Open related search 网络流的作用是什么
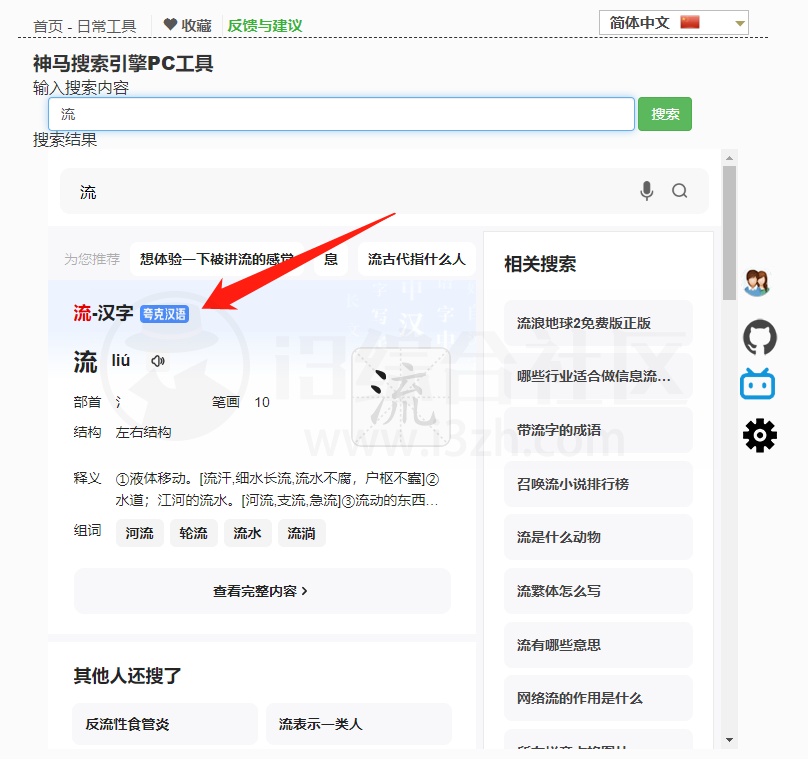The height and width of the screenshot is (759, 808). pos(598,698)
